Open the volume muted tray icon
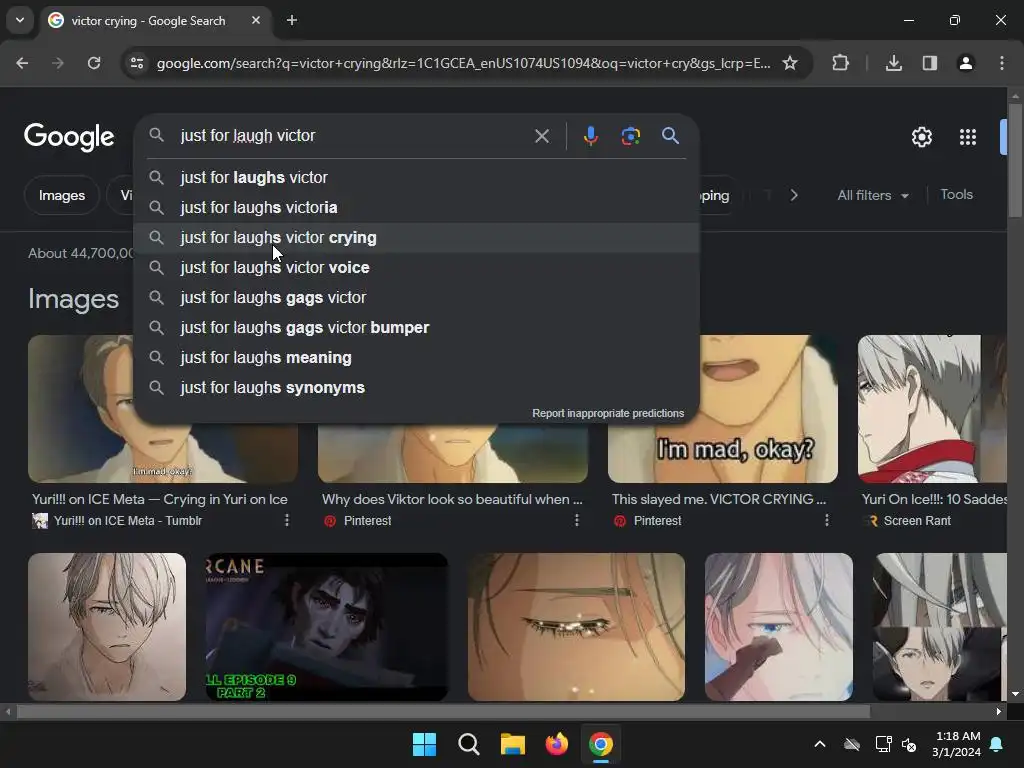This screenshot has width=1024, height=768. 908,744
